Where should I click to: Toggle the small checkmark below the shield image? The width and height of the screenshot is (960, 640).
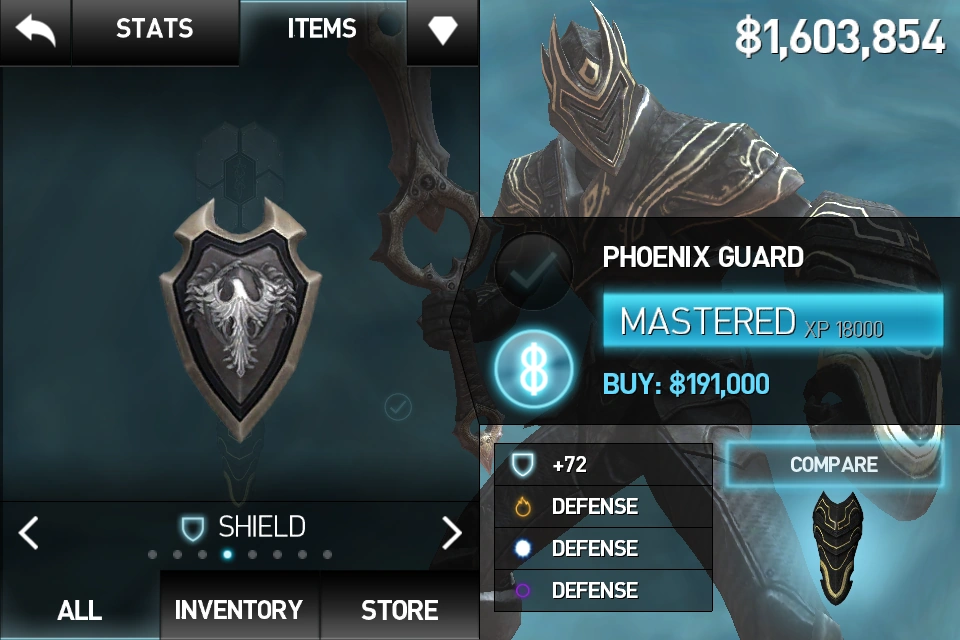click(x=398, y=407)
